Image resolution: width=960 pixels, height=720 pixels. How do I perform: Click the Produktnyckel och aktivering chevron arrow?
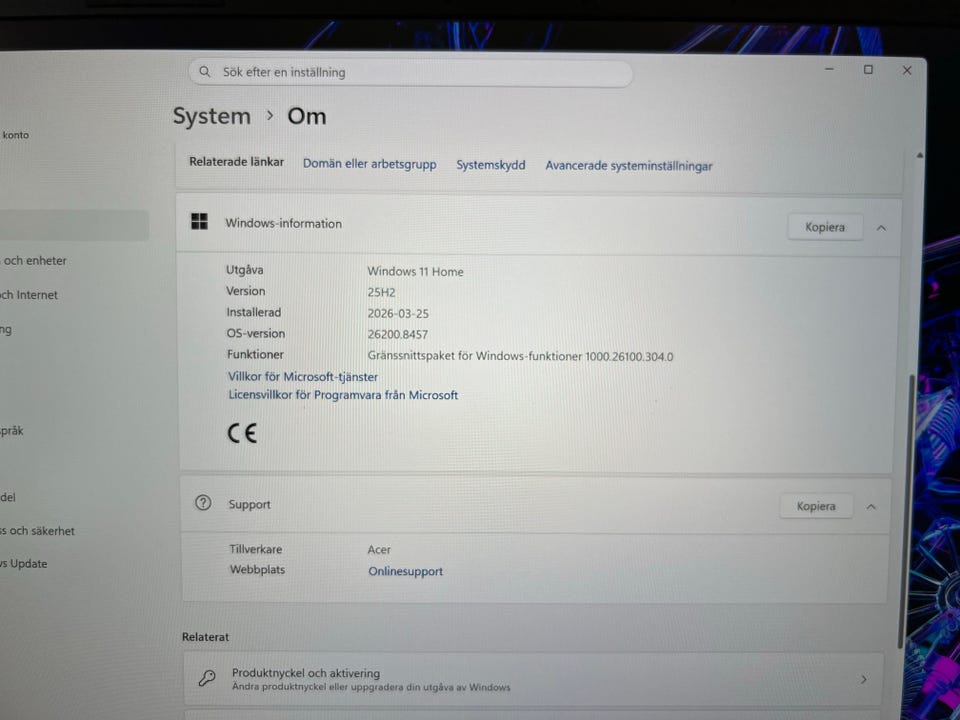(863, 680)
